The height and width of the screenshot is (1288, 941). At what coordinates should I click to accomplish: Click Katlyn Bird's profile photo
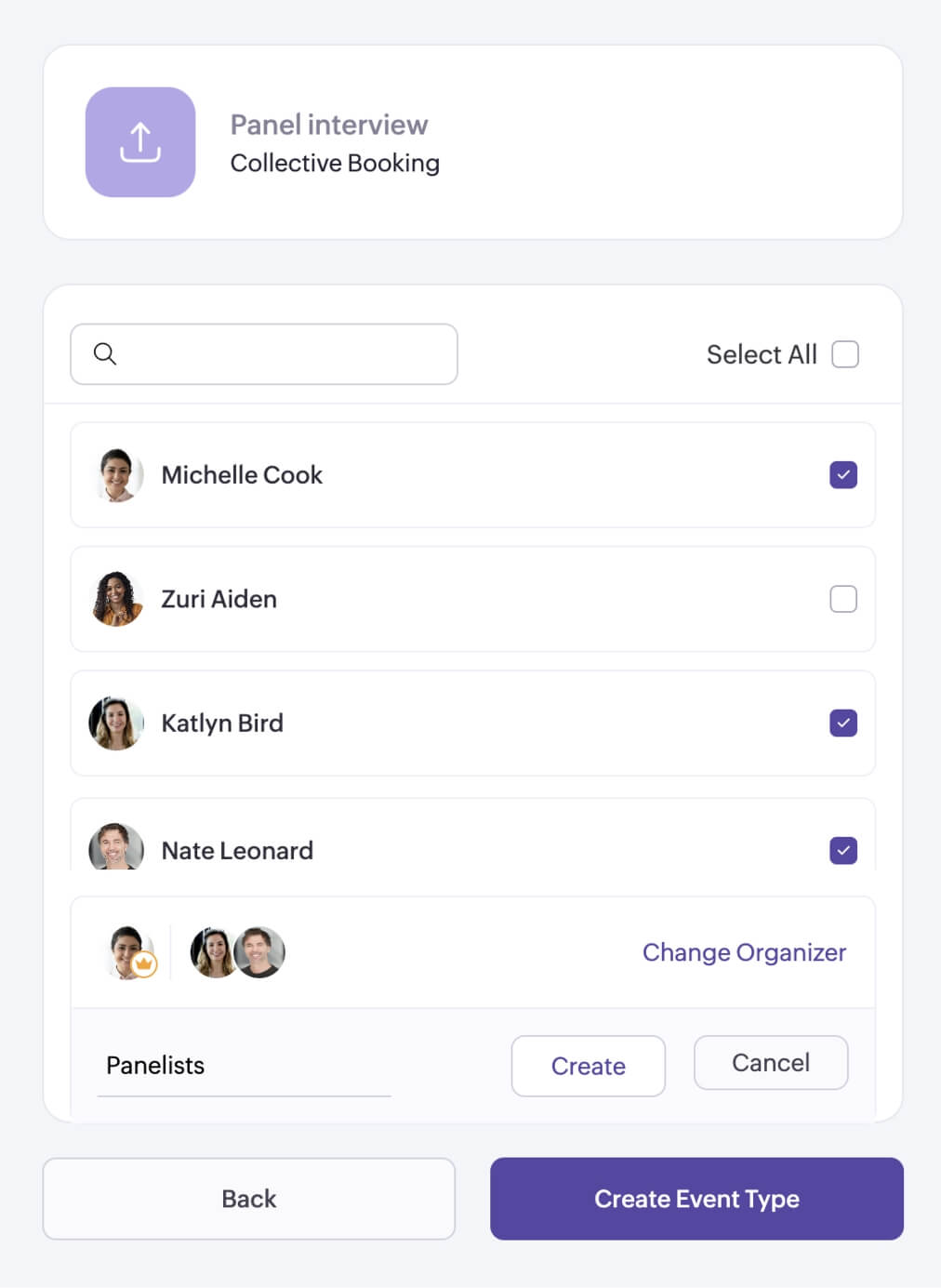click(116, 724)
